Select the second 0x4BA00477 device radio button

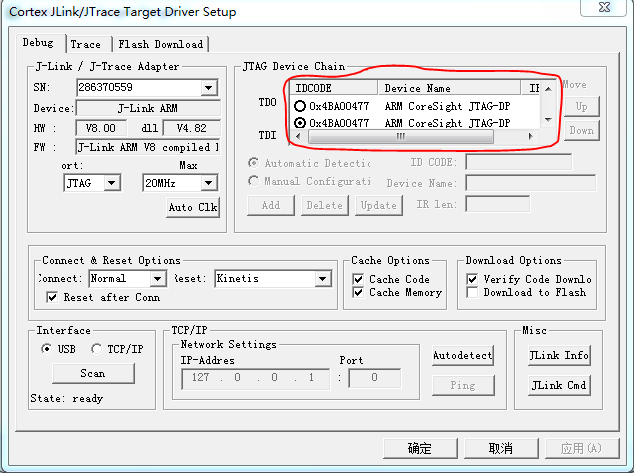pos(300,122)
